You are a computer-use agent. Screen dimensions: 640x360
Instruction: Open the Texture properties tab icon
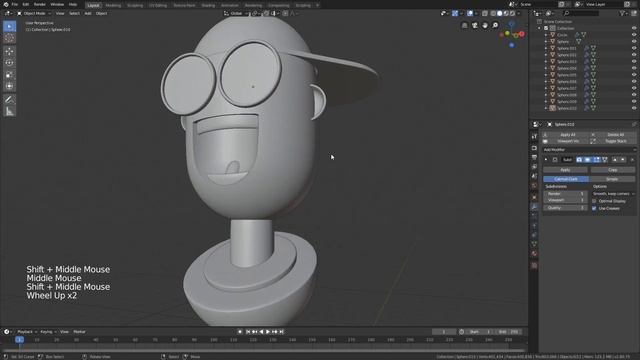pos(534,265)
